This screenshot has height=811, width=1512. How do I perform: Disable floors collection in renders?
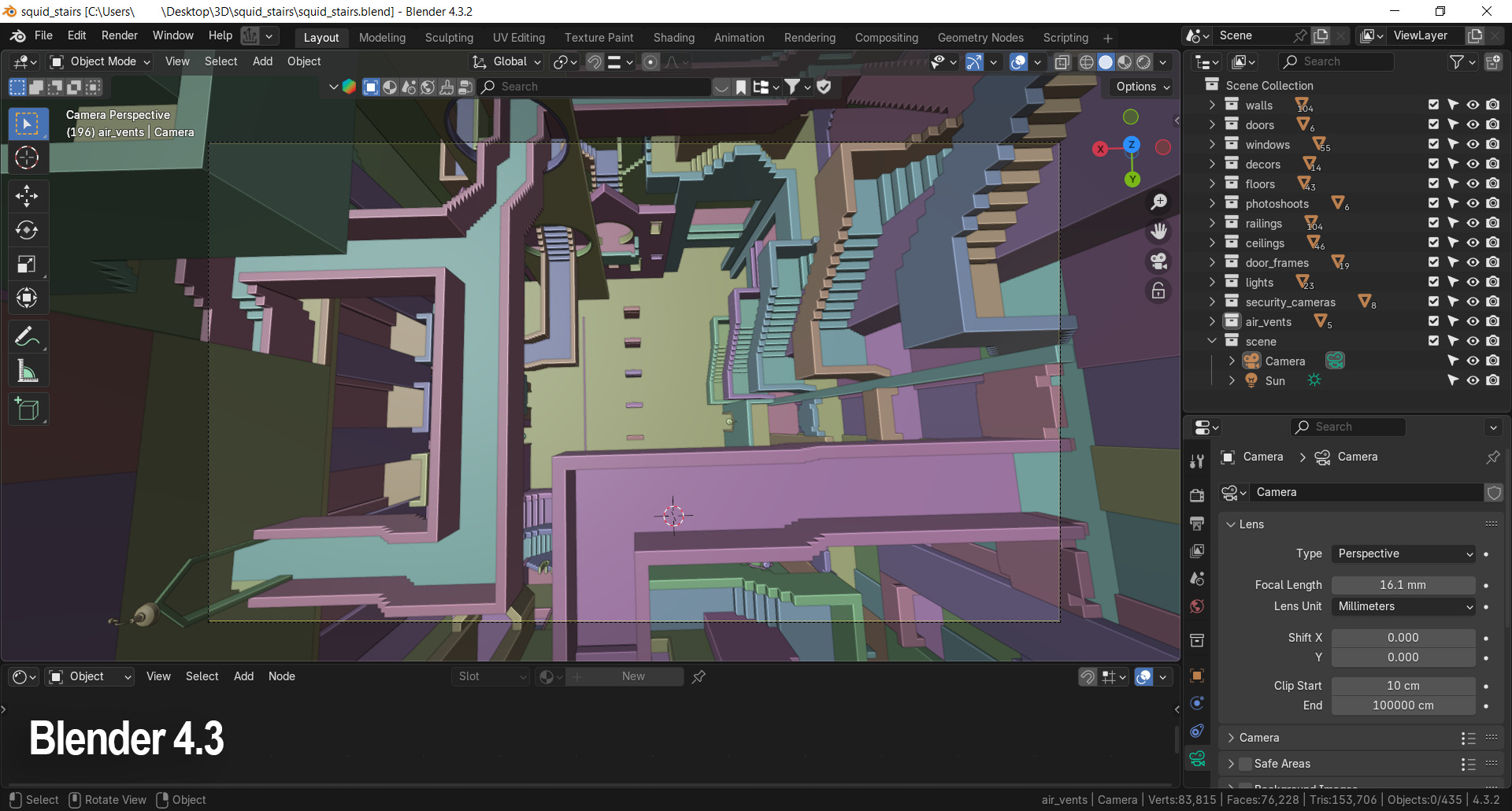pyautogui.click(x=1492, y=183)
